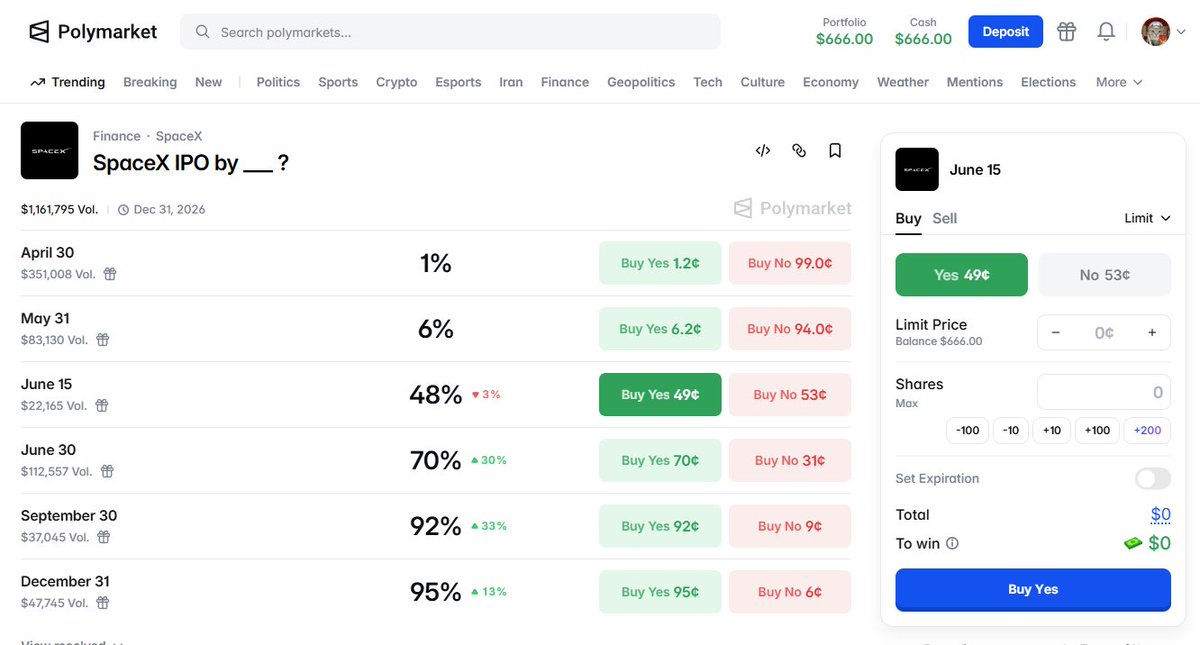Image resolution: width=1200 pixels, height=645 pixels.
Task: Click the gift icon in April 30 row
Action: pos(111,273)
